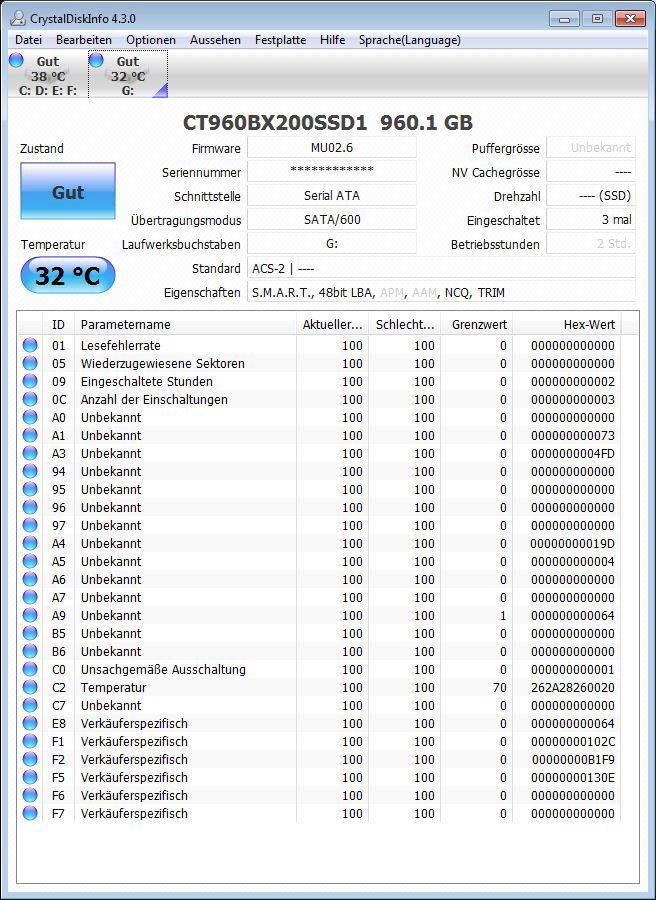The width and height of the screenshot is (656, 900).
Task: Click the status orb in row 94
Action: (x=30, y=471)
